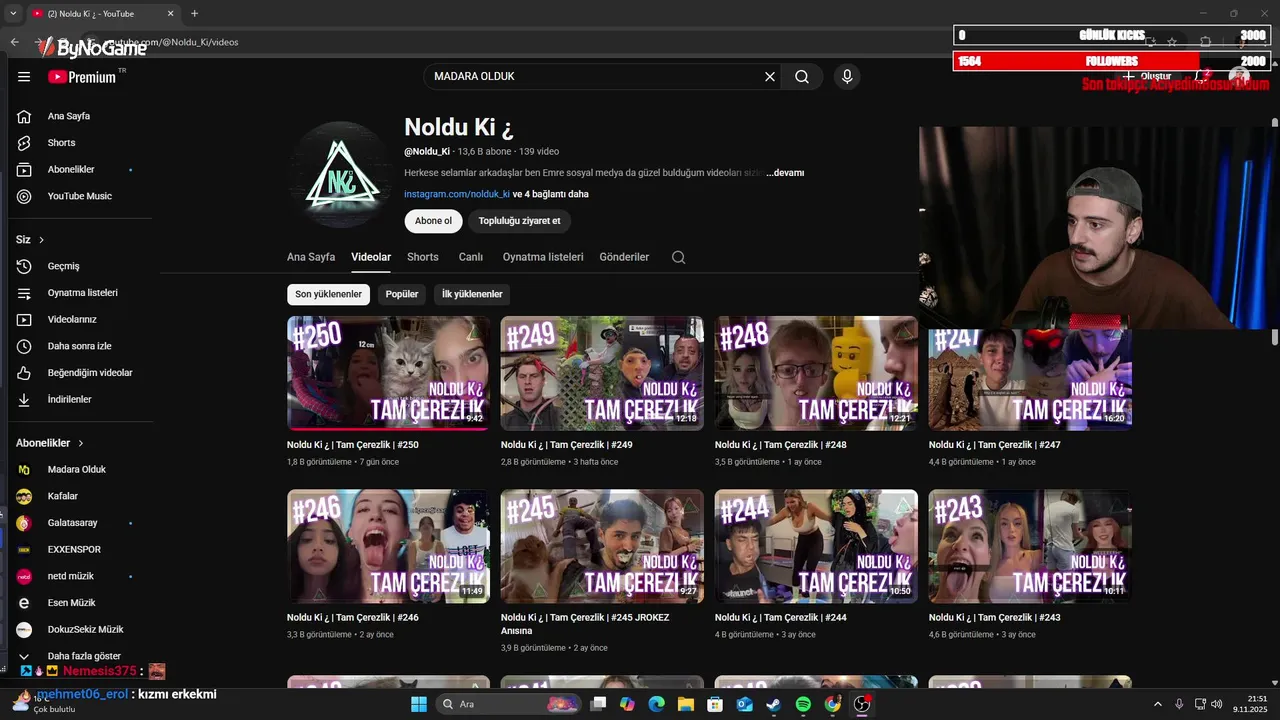Viewport: 1280px width, 720px height.
Task: Open video thumbnail #243
Action: coord(1030,546)
